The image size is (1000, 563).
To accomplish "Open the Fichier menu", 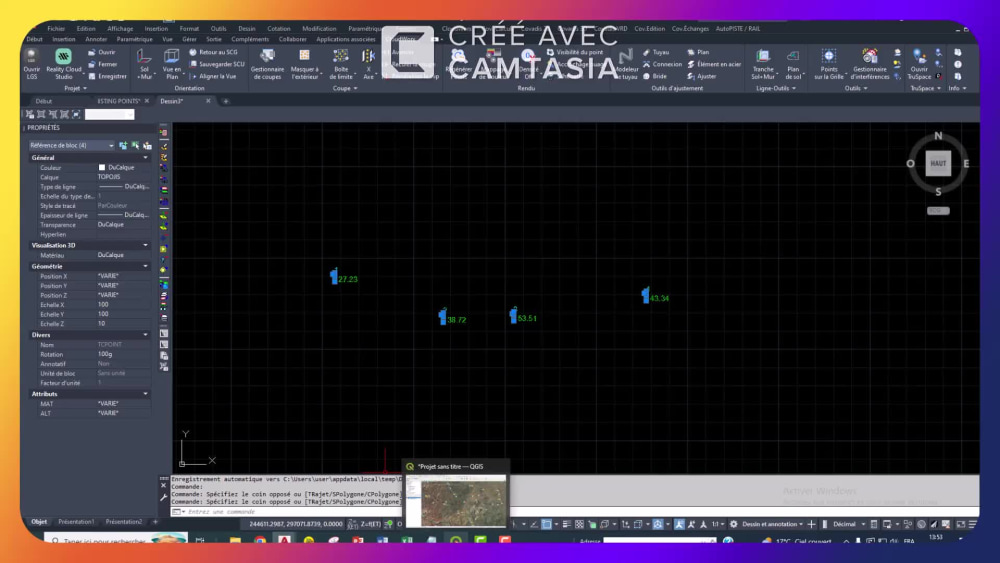I will tap(56, 29).
